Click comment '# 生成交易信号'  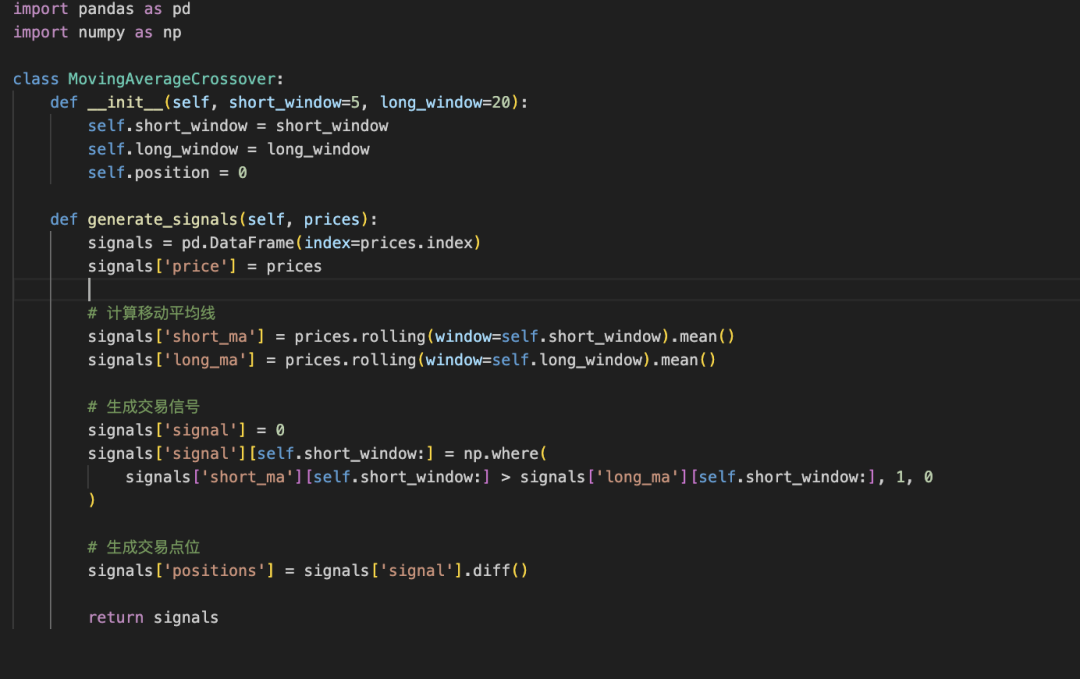[x=144, y=407]
